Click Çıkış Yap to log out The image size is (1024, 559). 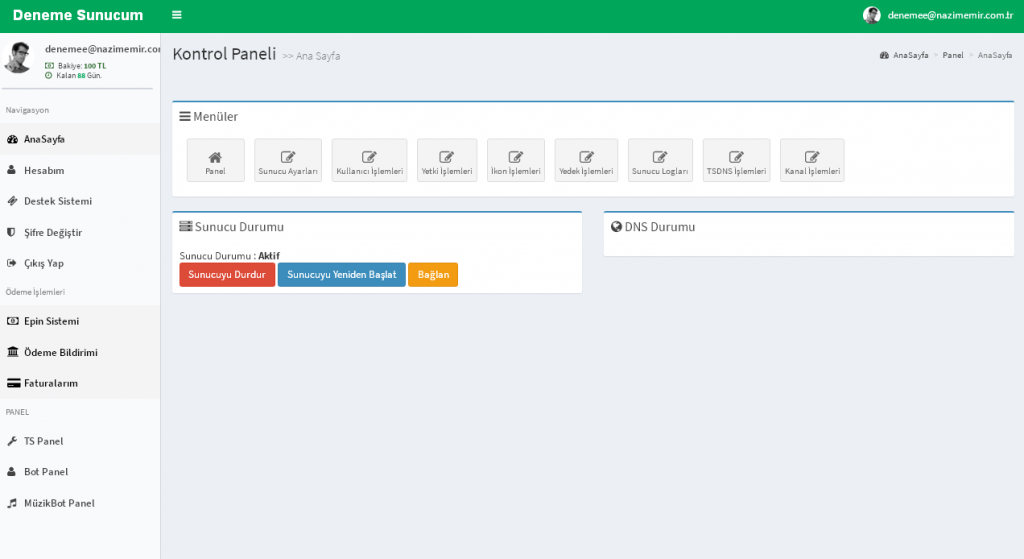click(x=80, y=263)
